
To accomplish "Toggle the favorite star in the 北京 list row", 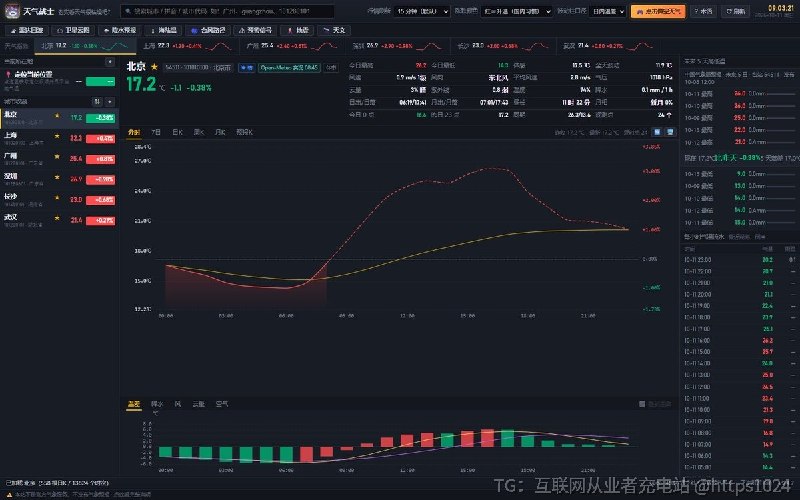I will (57, 116).
